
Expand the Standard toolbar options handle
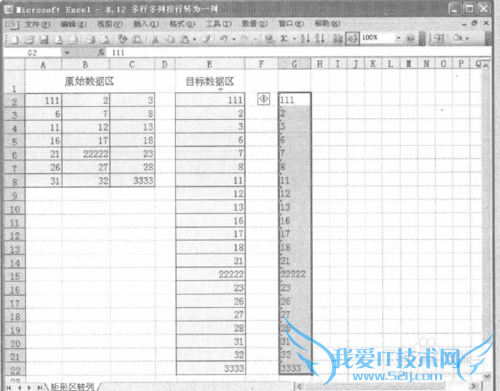(422, 39)
